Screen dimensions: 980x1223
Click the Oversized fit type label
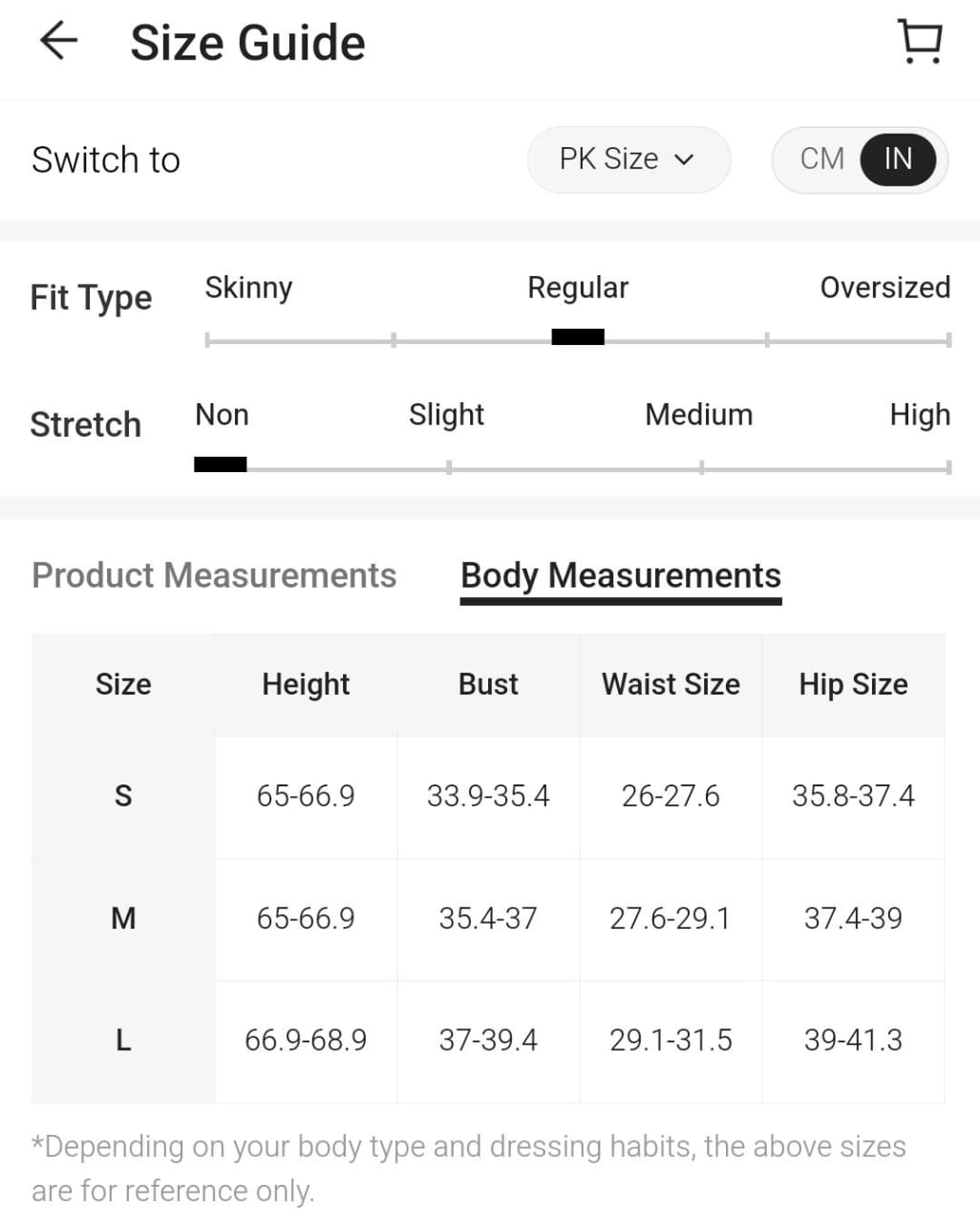click(884, 288)
